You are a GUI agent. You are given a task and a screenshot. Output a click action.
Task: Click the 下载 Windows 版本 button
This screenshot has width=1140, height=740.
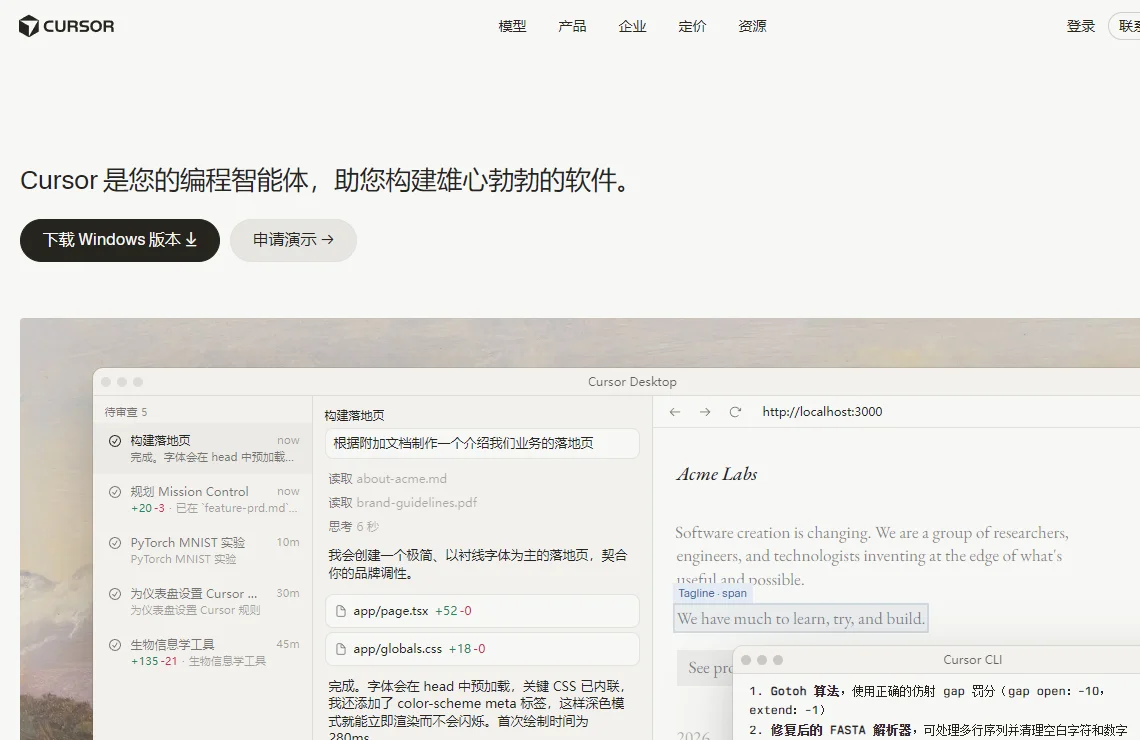click(120, 240)
